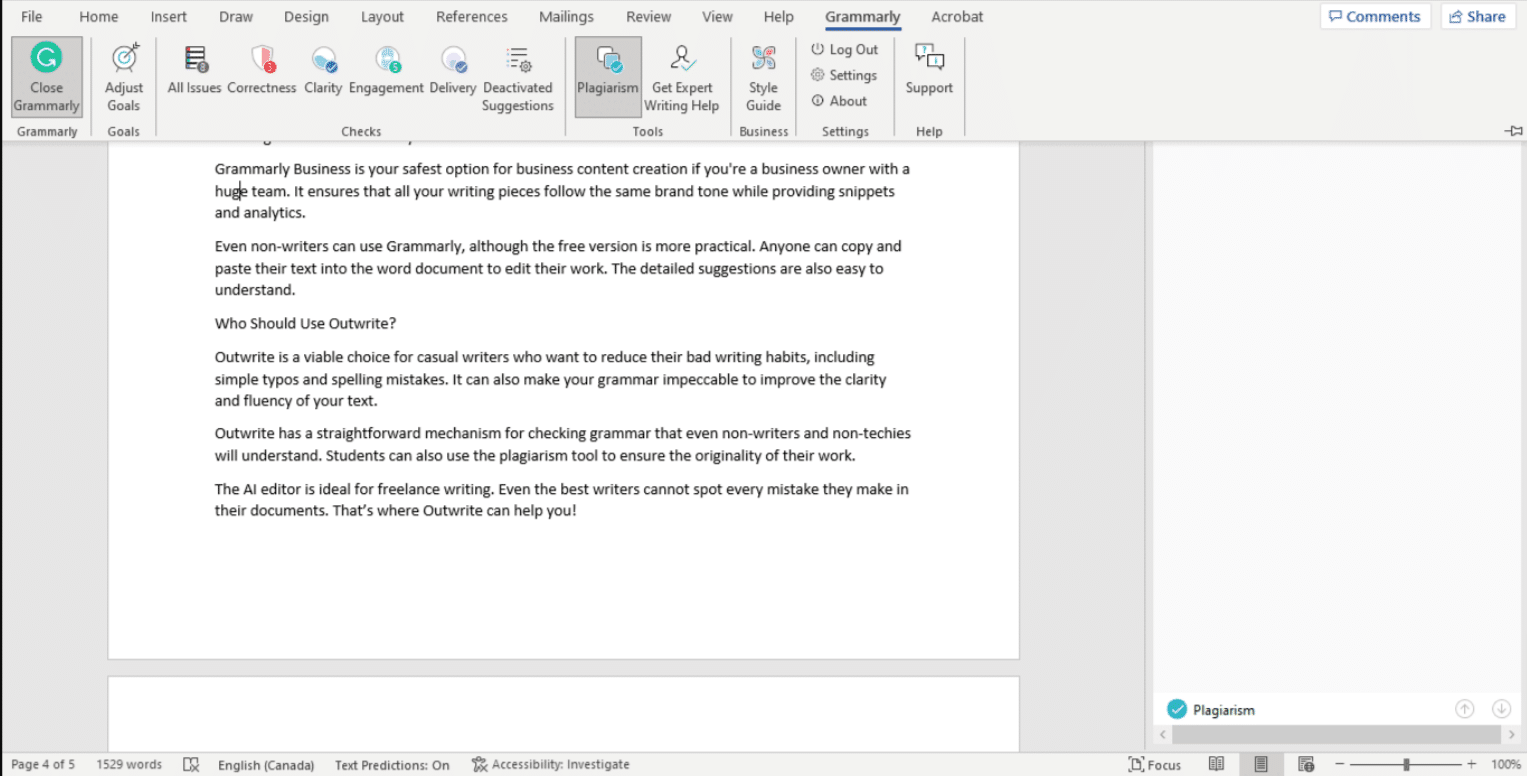This screenshot has width=1527, height=776.
Task: Switch to Read Mode view
Action: [x=1216, y=764]
